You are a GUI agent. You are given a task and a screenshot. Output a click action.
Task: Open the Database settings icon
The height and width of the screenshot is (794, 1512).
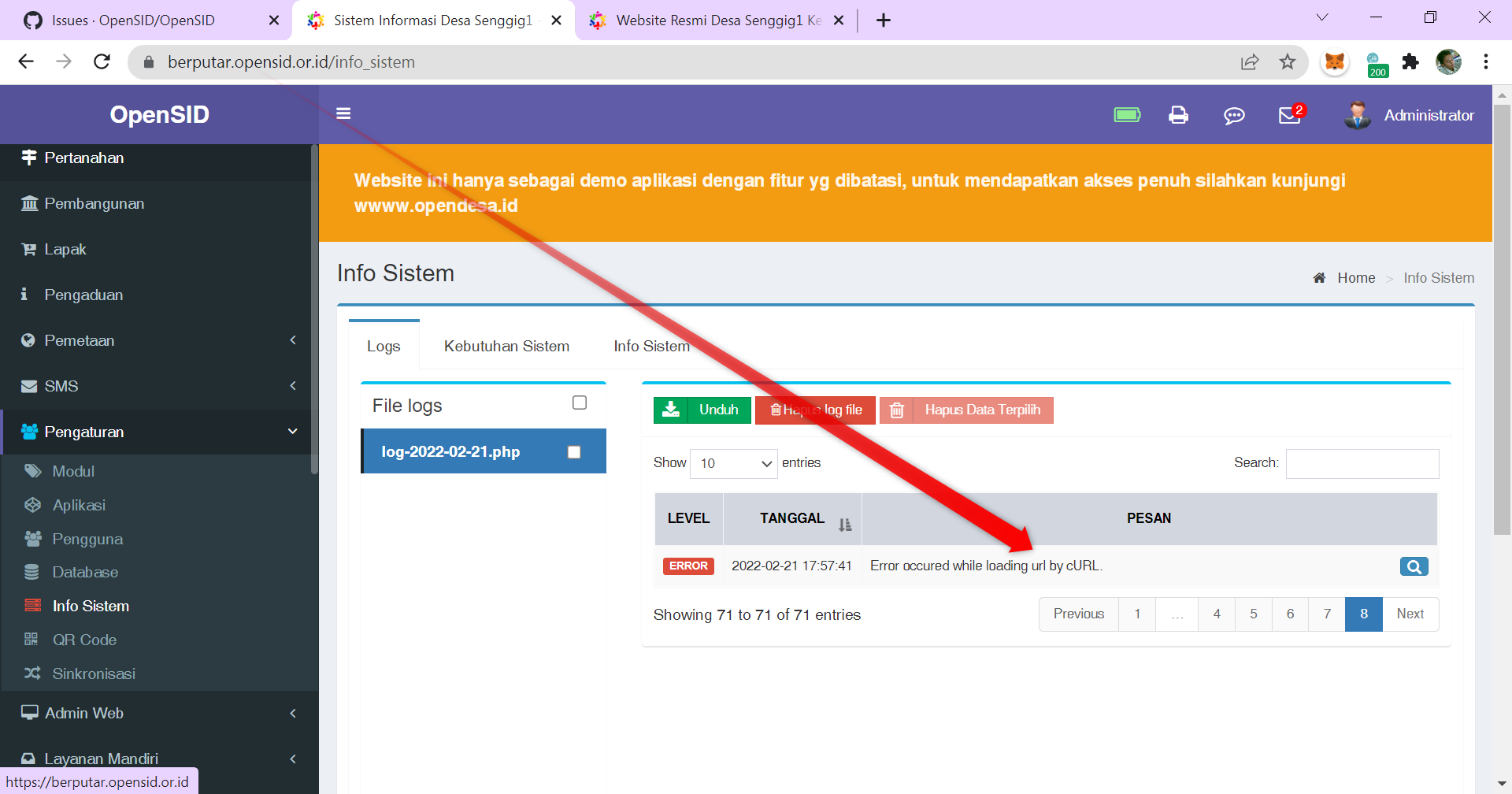(x=32, y=572)
